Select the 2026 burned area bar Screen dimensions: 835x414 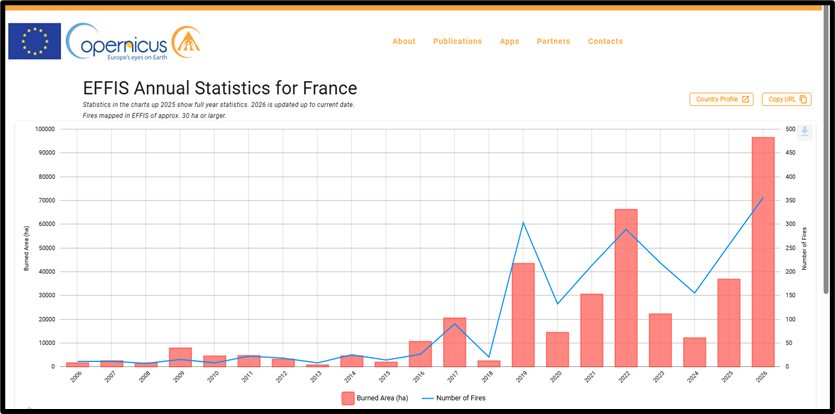pyautogui.click(x=763, y=252)
